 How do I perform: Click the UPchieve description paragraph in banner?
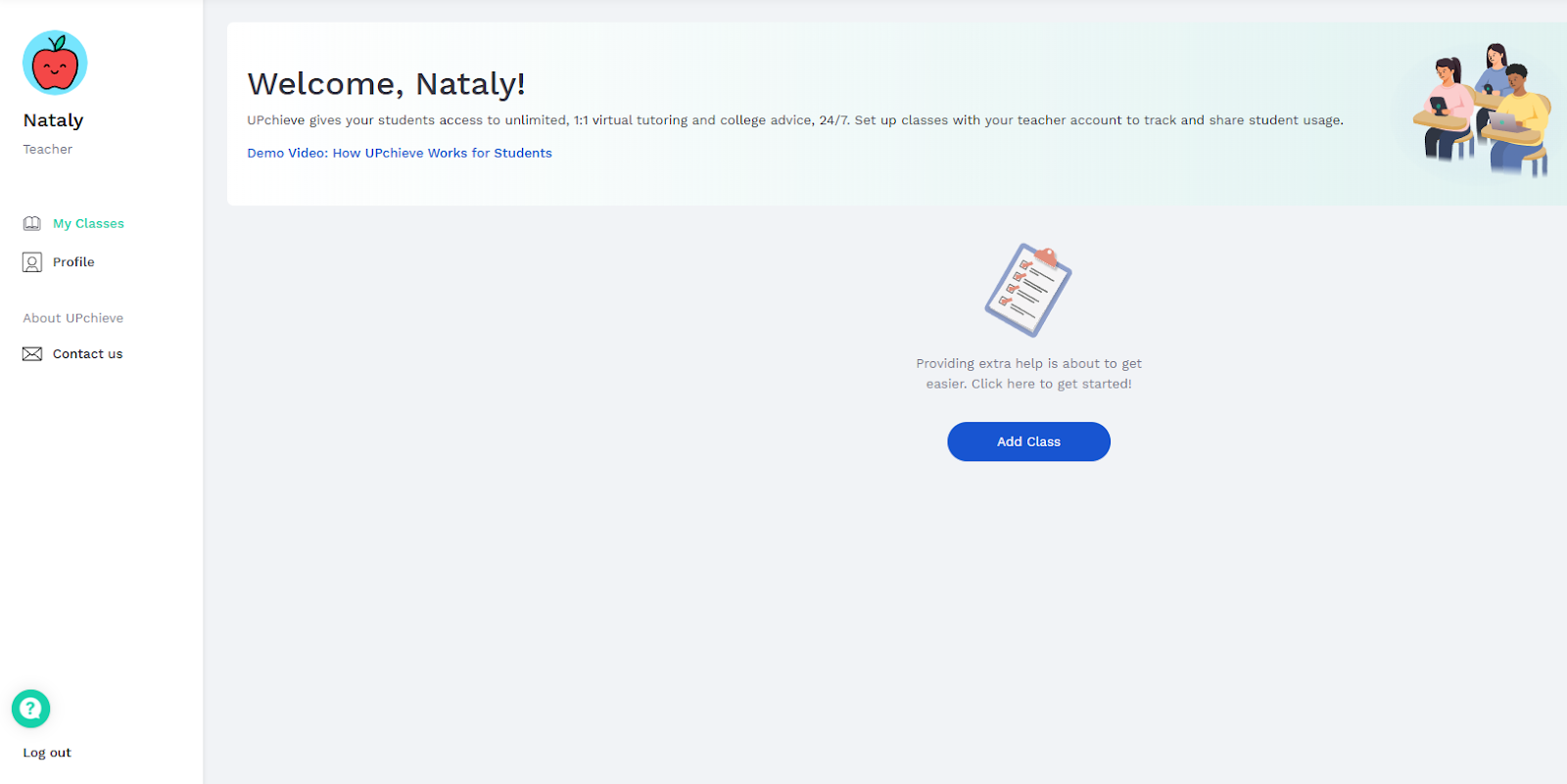795,120
